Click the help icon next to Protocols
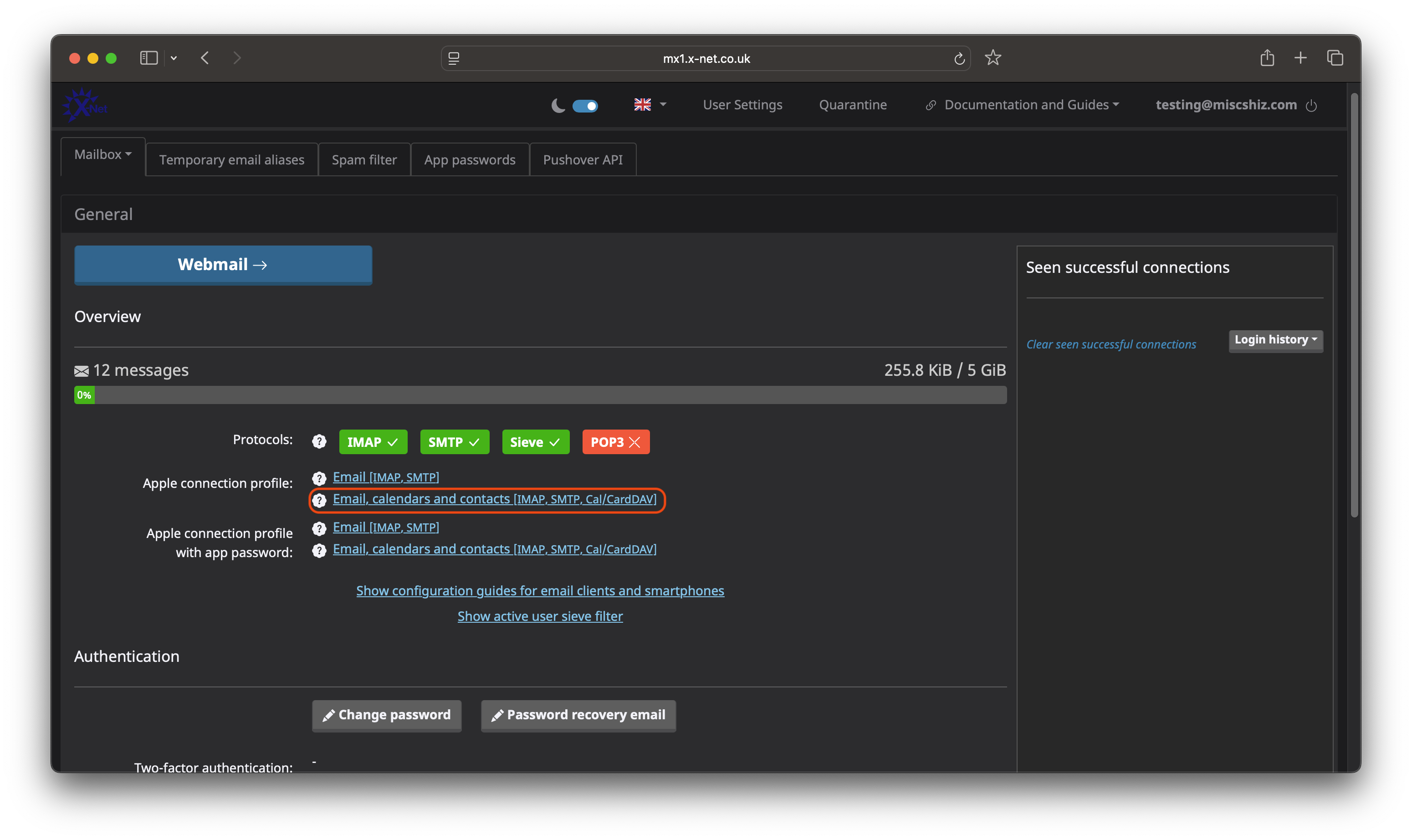1412x840 pixels. point(319,441)
